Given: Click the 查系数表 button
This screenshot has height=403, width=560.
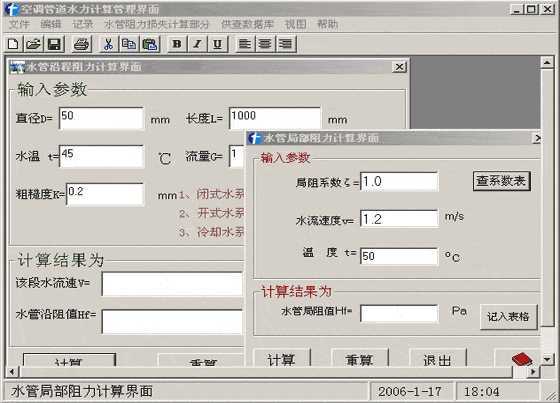Looking at the screenshot, I should pos(501,181).
